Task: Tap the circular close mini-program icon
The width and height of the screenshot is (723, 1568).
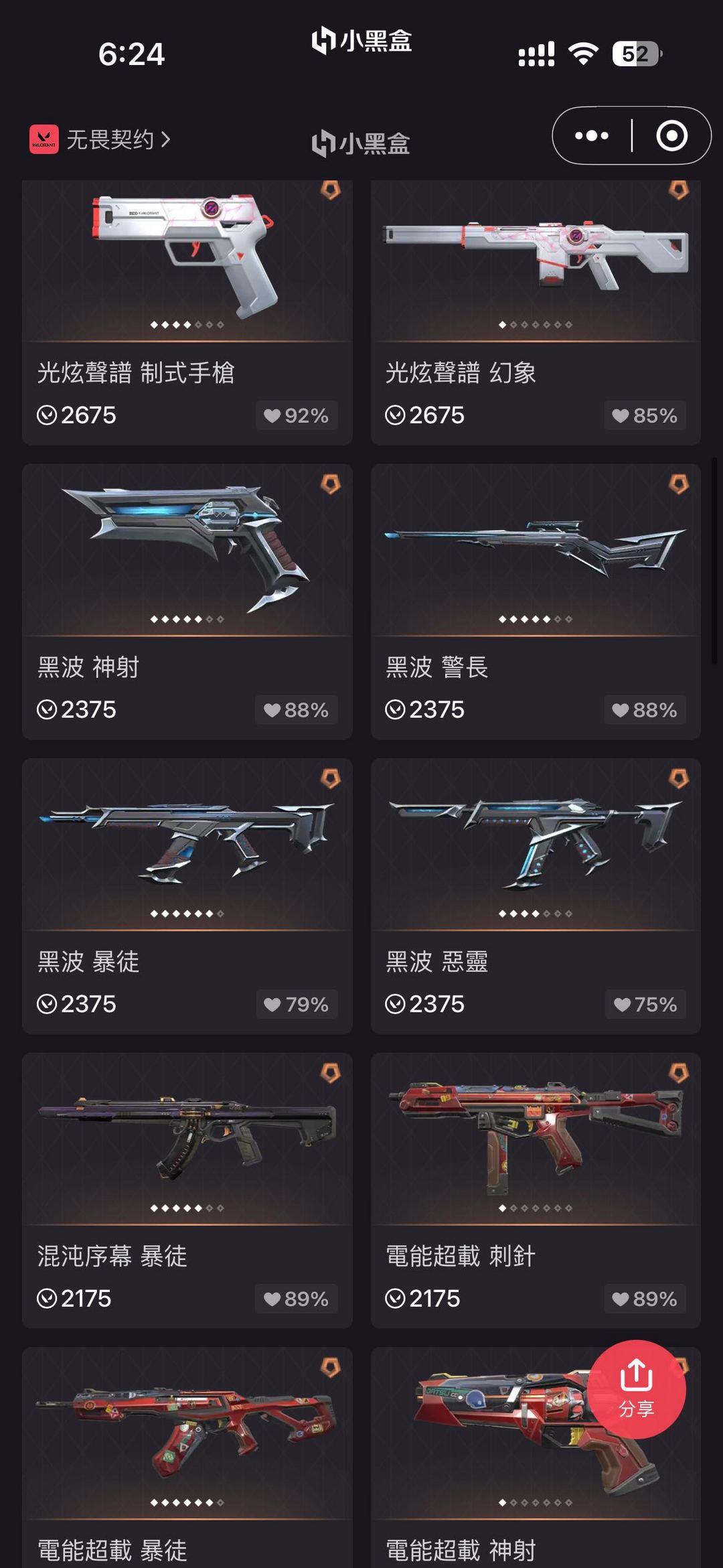Action: click(671, 136)
